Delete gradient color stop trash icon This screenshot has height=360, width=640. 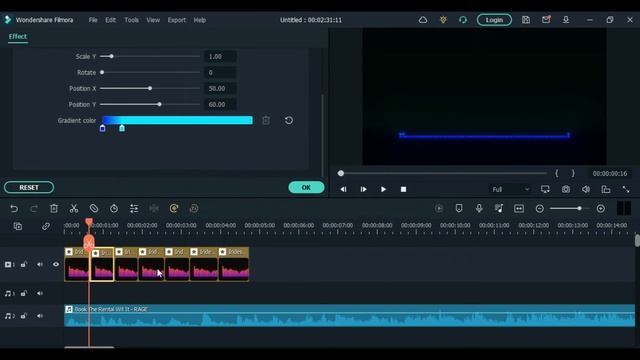tap(266, 120)
